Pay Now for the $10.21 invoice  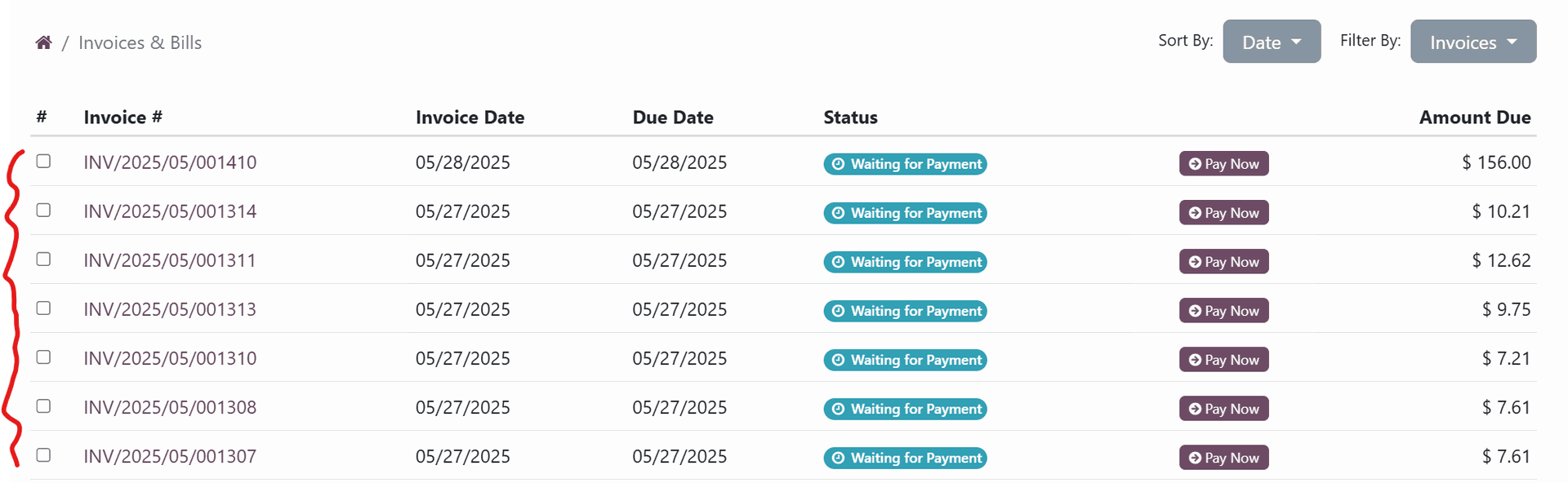coord(1223,213)
